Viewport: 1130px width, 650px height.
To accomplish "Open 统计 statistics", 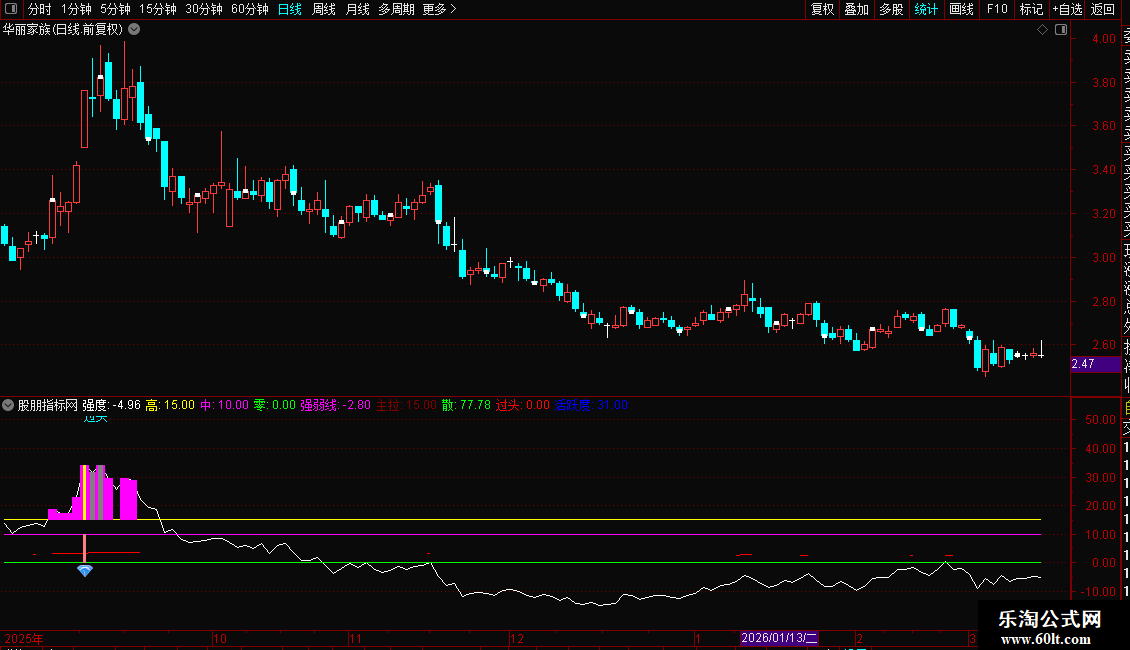I will 926,9.
